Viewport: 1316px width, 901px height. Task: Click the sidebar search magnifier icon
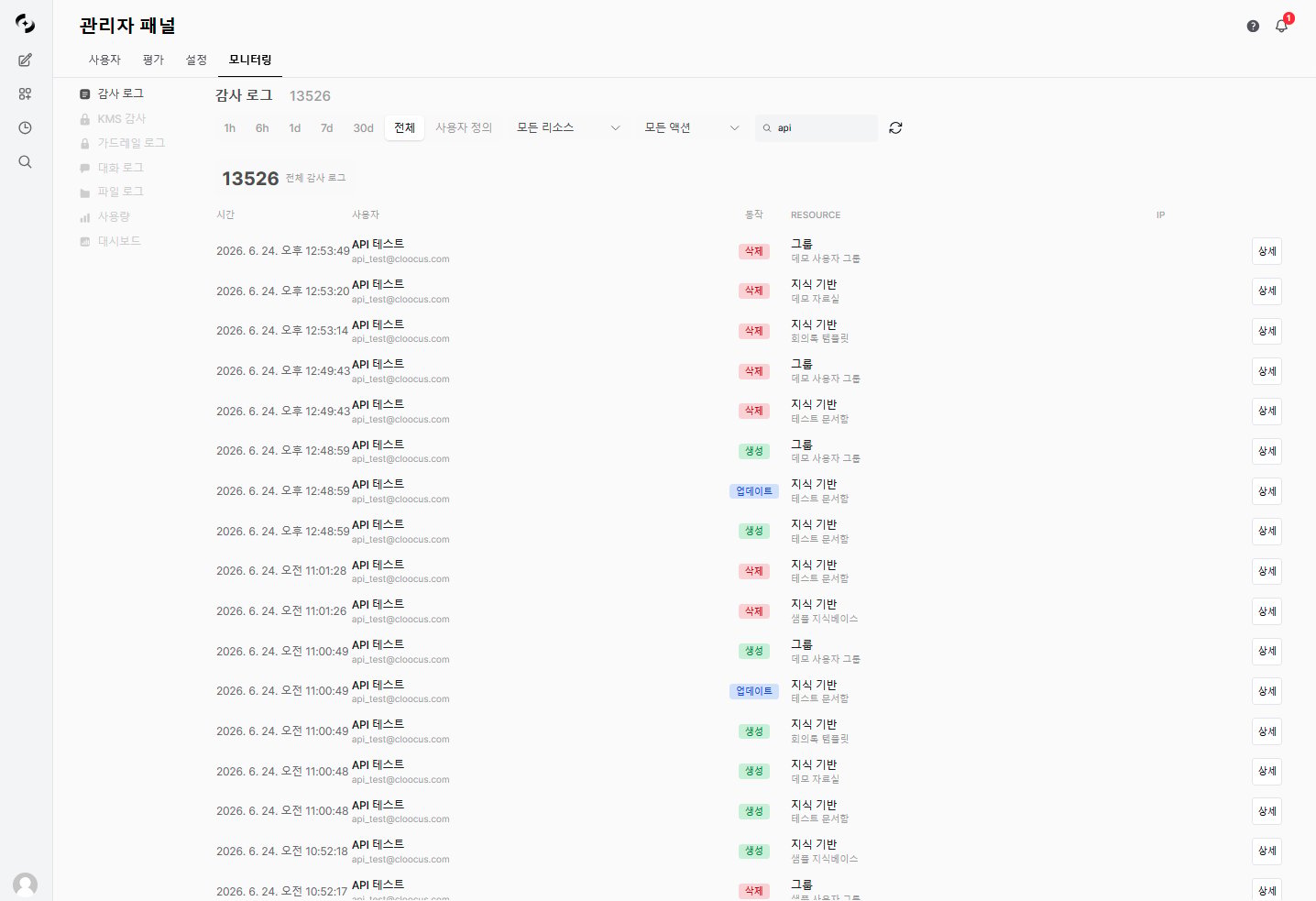pos(26,161)
